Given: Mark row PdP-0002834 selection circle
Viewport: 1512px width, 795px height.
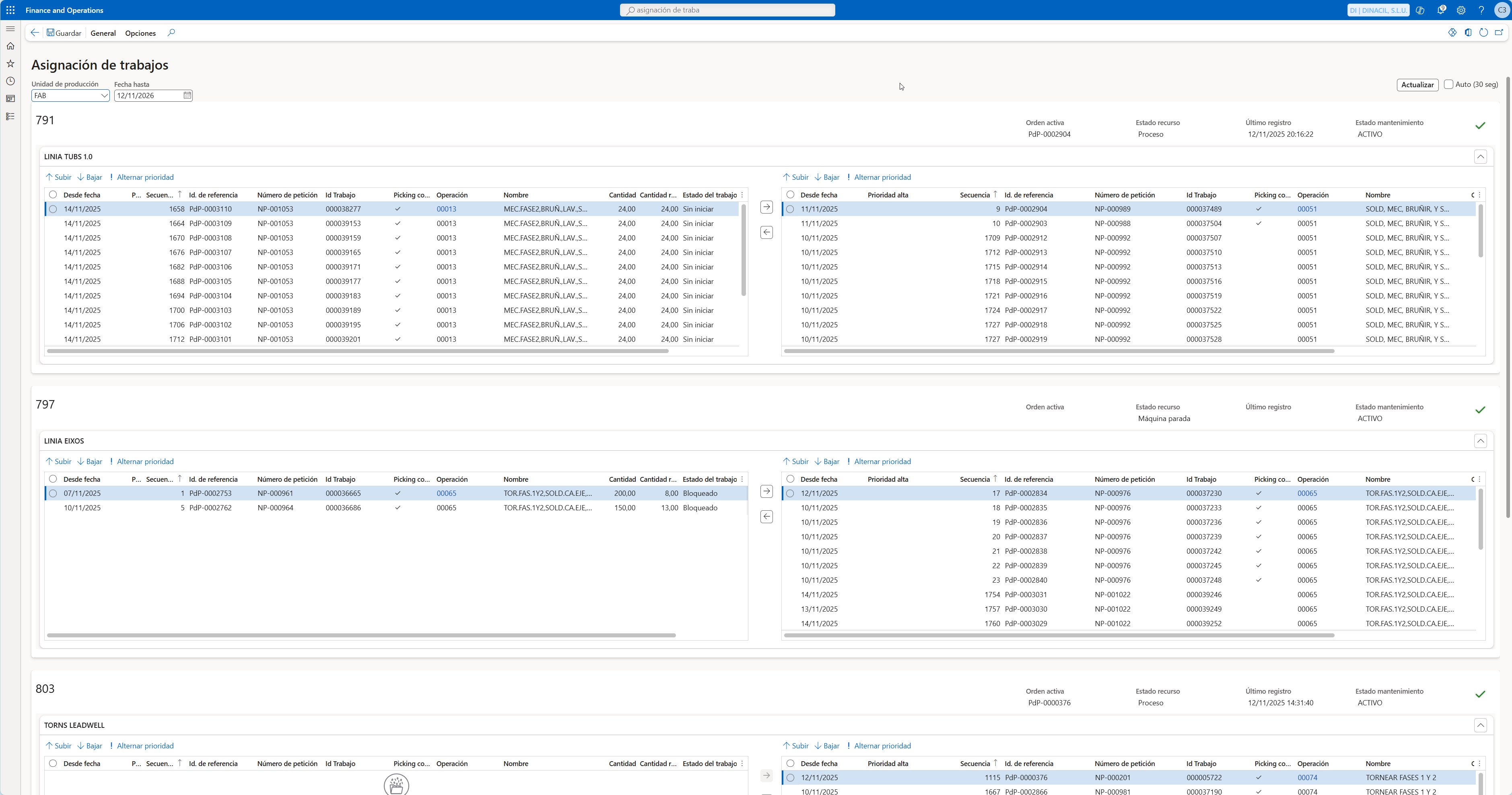Looking at the screenshot, I should click(x=791, y=493).
